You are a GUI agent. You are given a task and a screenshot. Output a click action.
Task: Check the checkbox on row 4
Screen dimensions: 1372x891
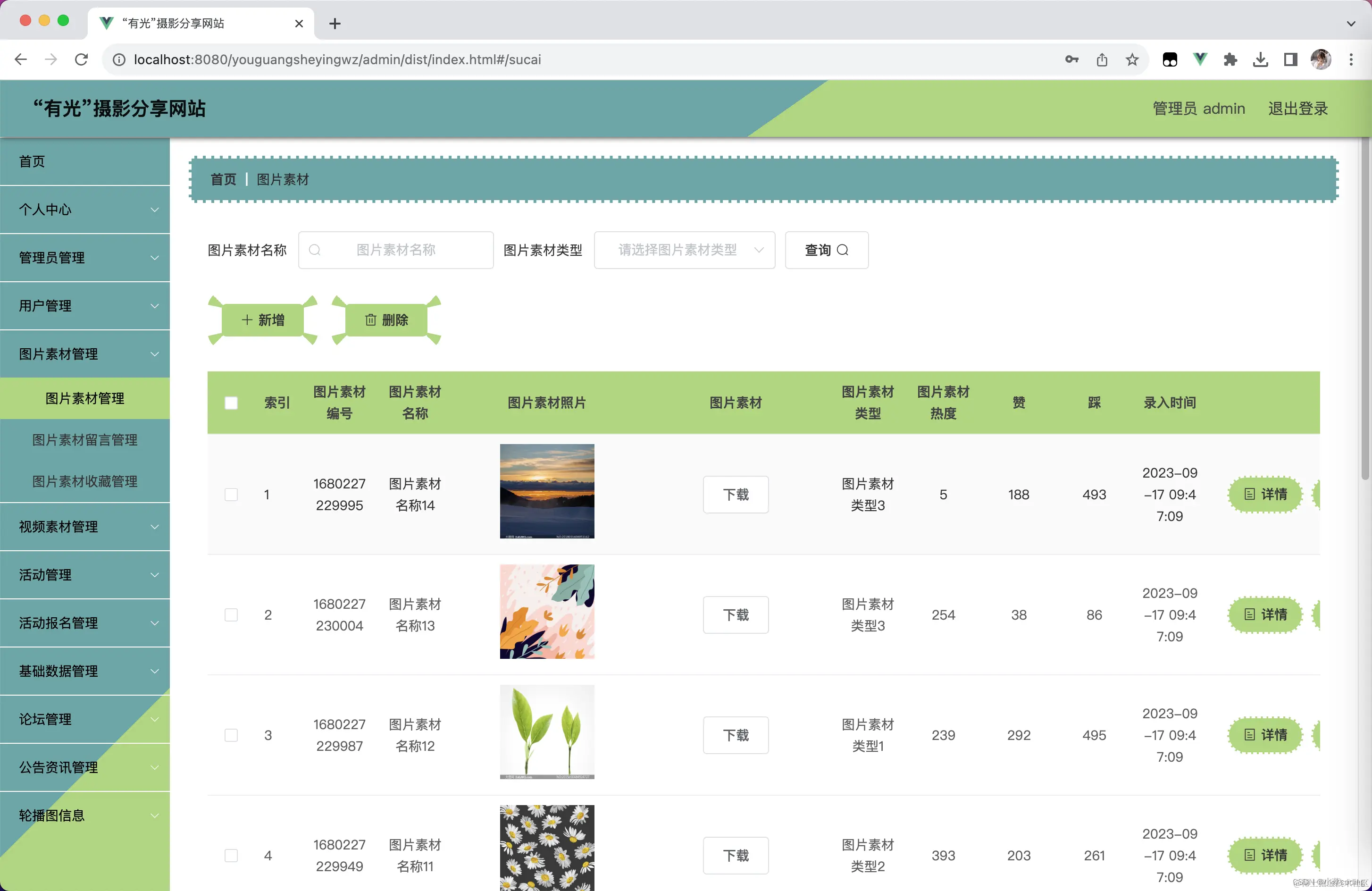[x=231, y=856]
